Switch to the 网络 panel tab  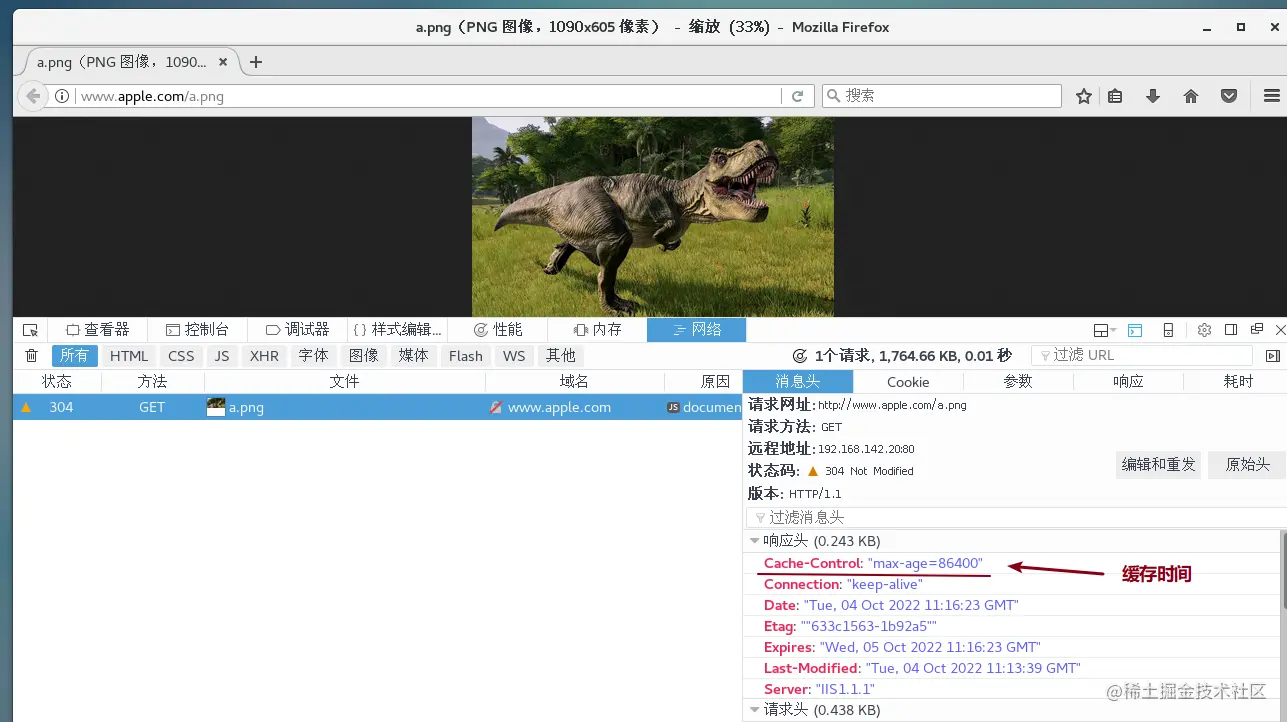click(x=696, y=329)
